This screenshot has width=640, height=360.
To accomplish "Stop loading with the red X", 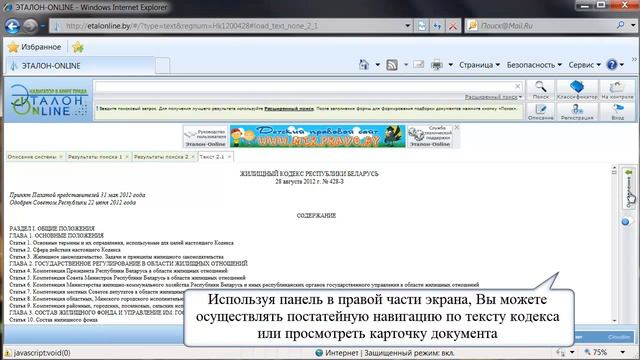I will click(453, 26).
